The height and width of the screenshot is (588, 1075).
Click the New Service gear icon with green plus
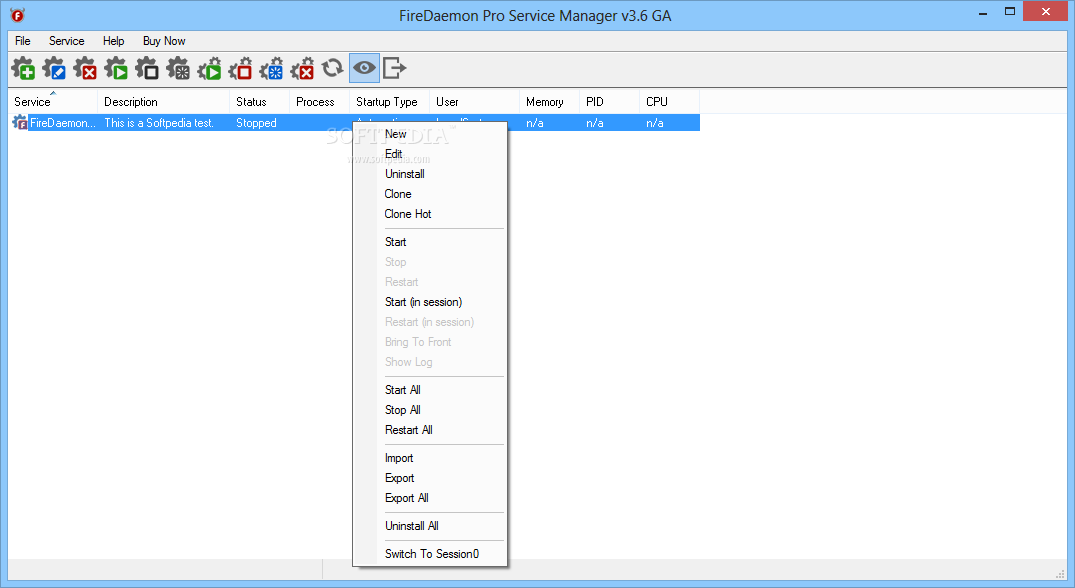pos(23,68)
